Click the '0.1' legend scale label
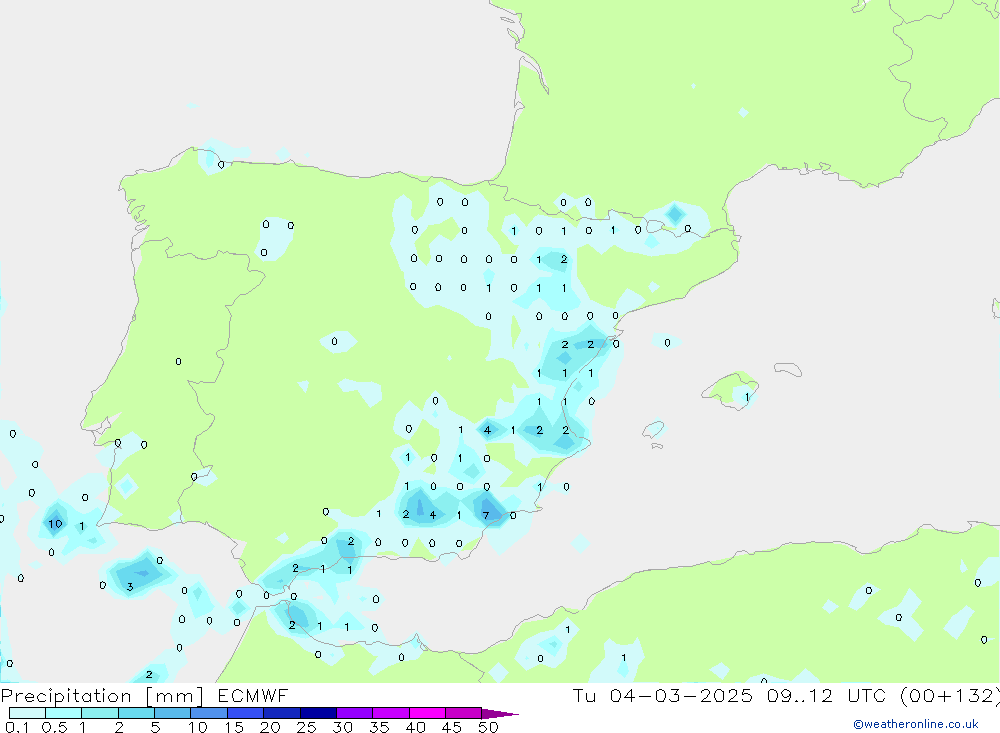 [17, 727]
